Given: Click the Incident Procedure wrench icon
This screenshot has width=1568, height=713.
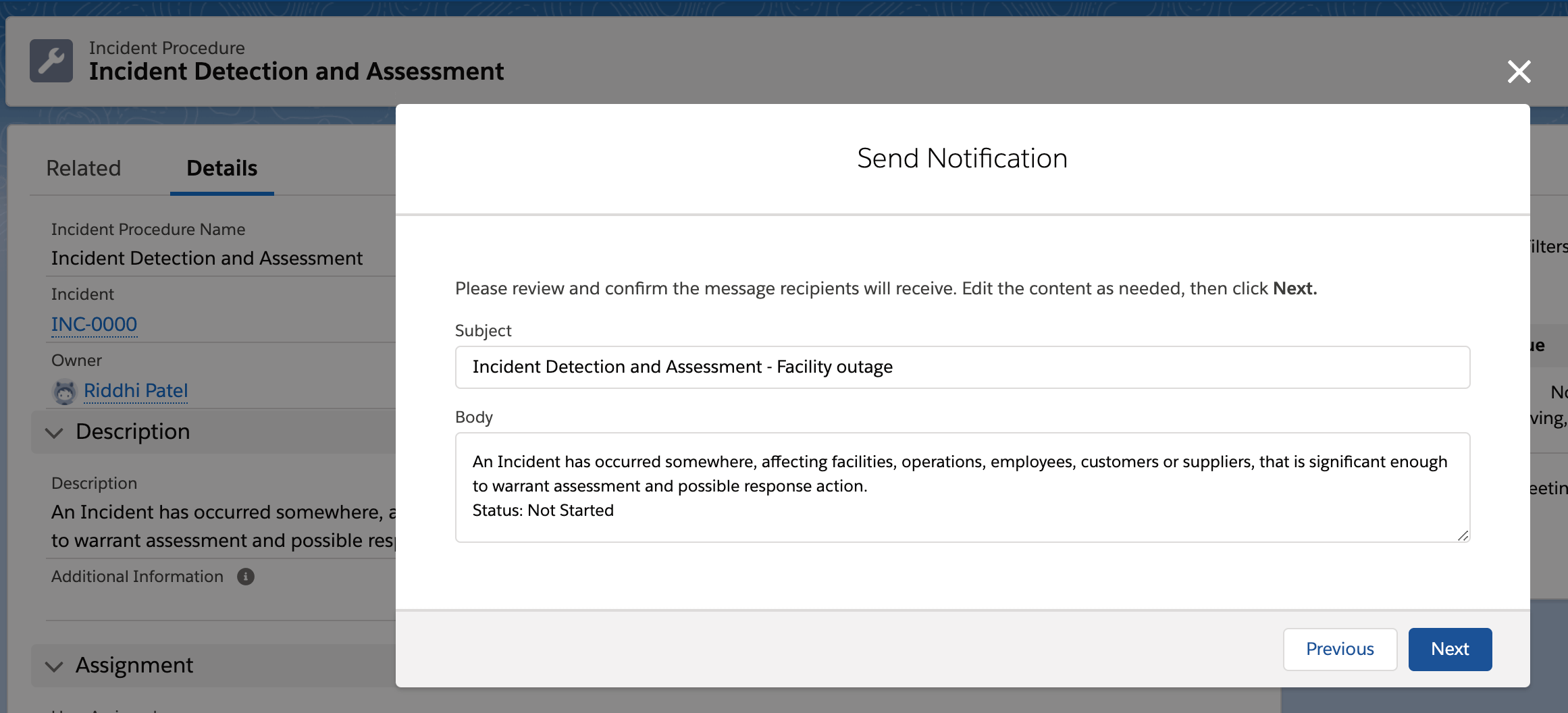Looking at the screenshot, I should 51,61.
